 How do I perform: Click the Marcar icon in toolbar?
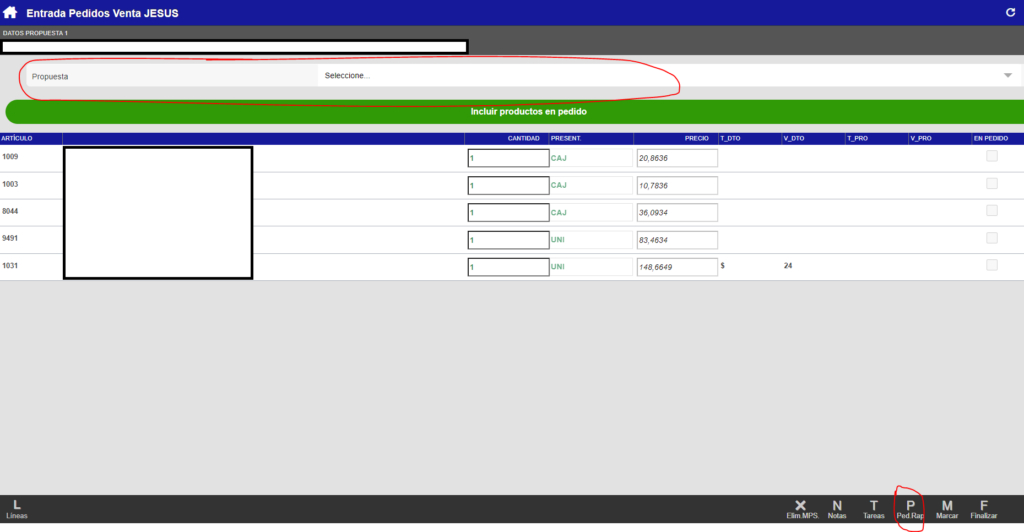pos(947,509)
